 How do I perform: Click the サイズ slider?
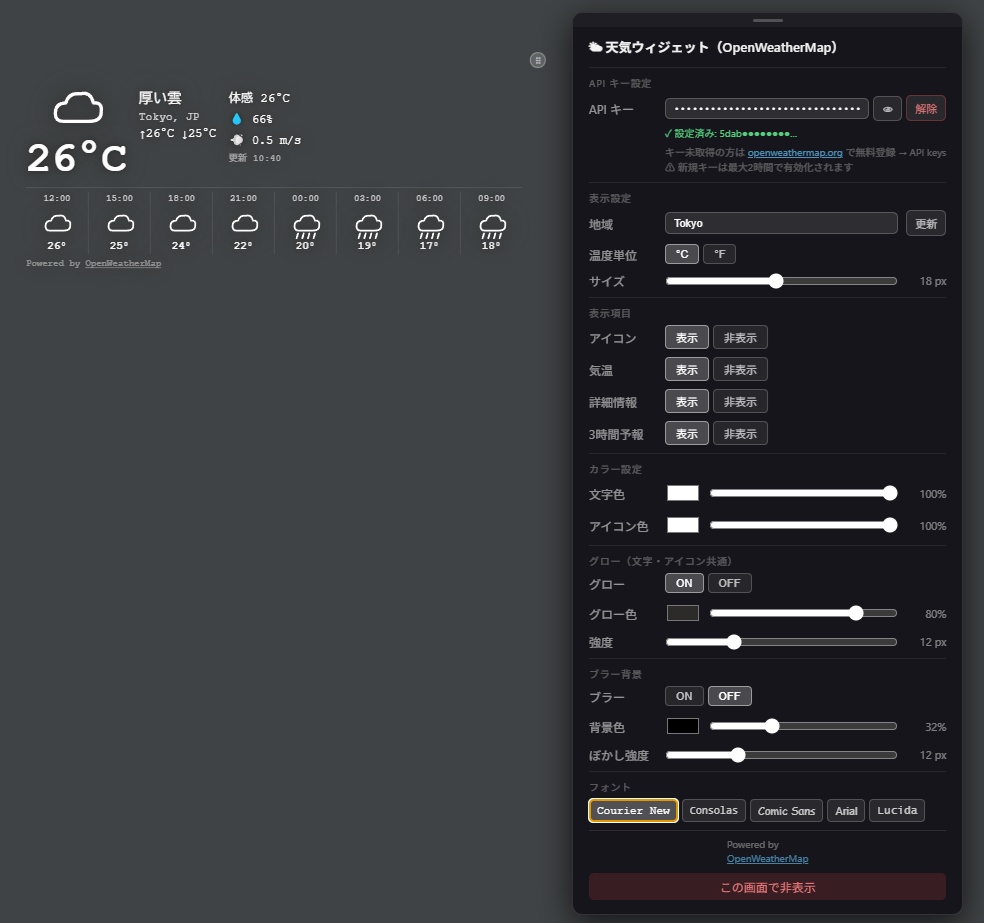tap(781, 281)
